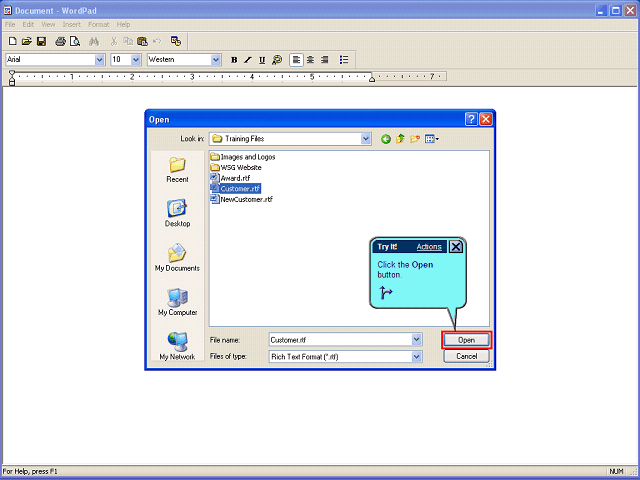Close the Try It instruction bubble
Screen dimensions: 640x480
pyautogui.click(x=456, y=247)
